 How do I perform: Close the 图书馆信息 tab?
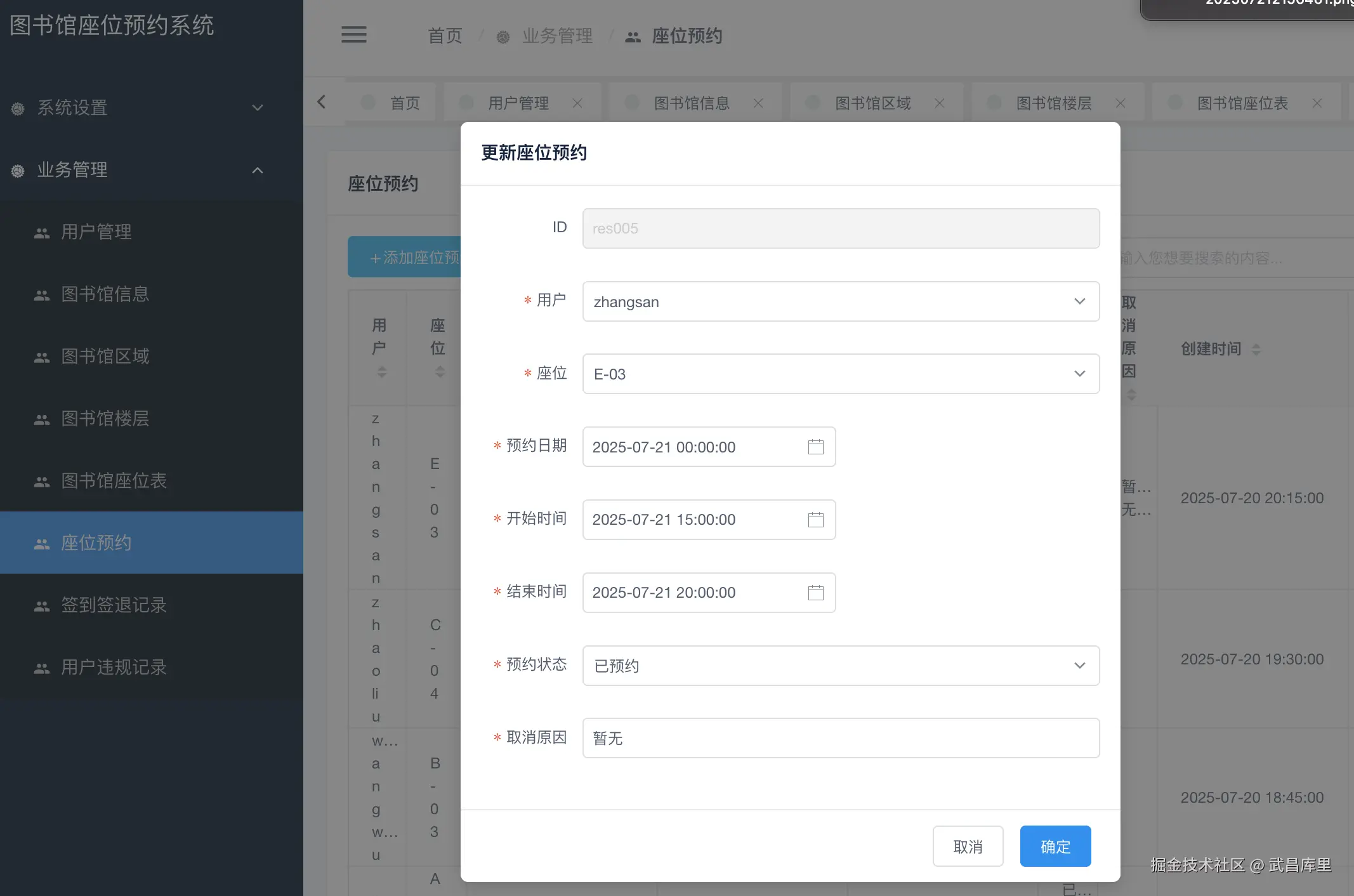click(758, 103)
